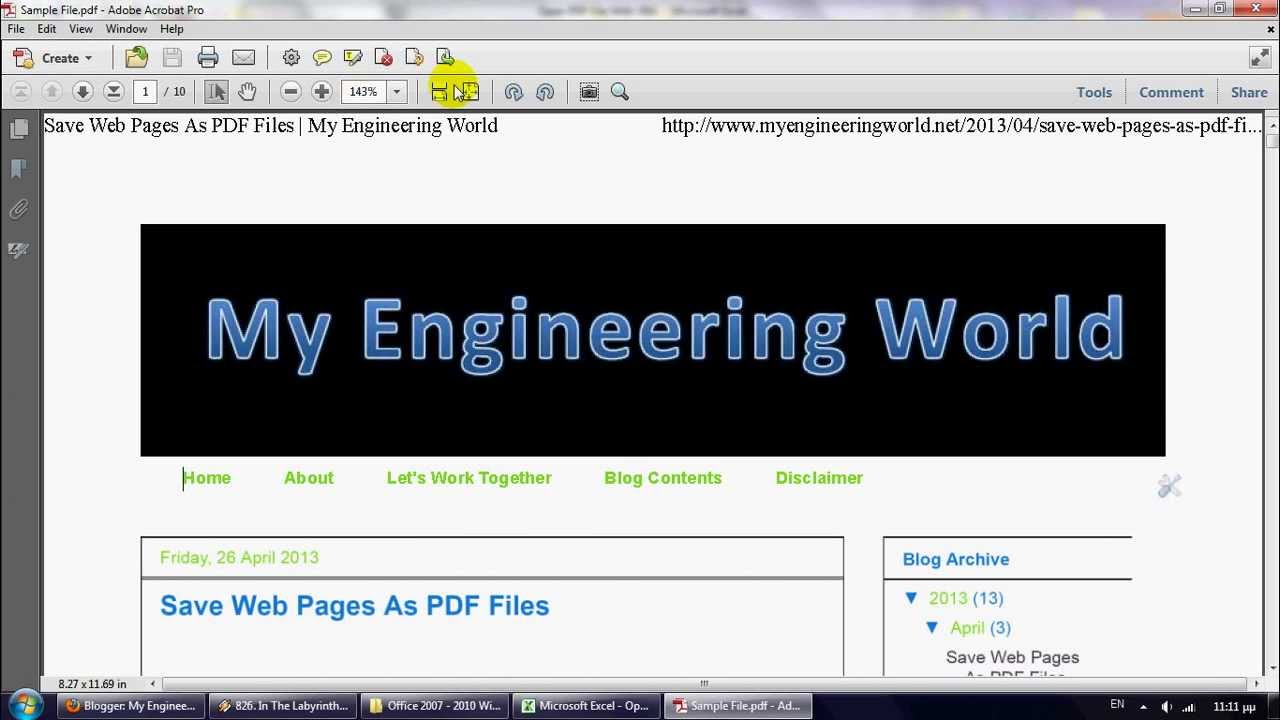Click the Home link
Image resolution: width=1280 pixels, height=720 pixels.
coord(207,478)
